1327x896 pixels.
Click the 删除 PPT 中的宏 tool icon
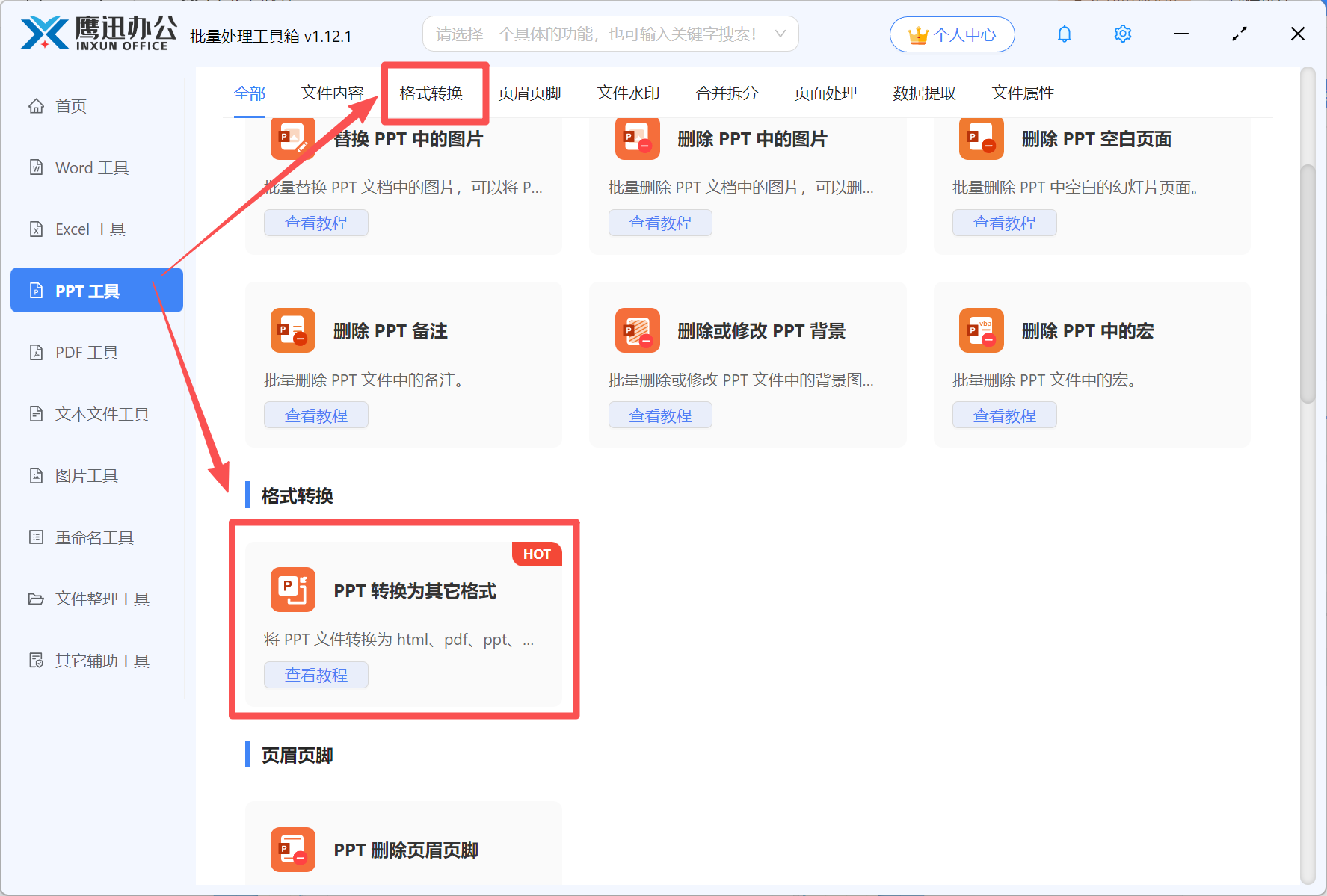[981, 330]
